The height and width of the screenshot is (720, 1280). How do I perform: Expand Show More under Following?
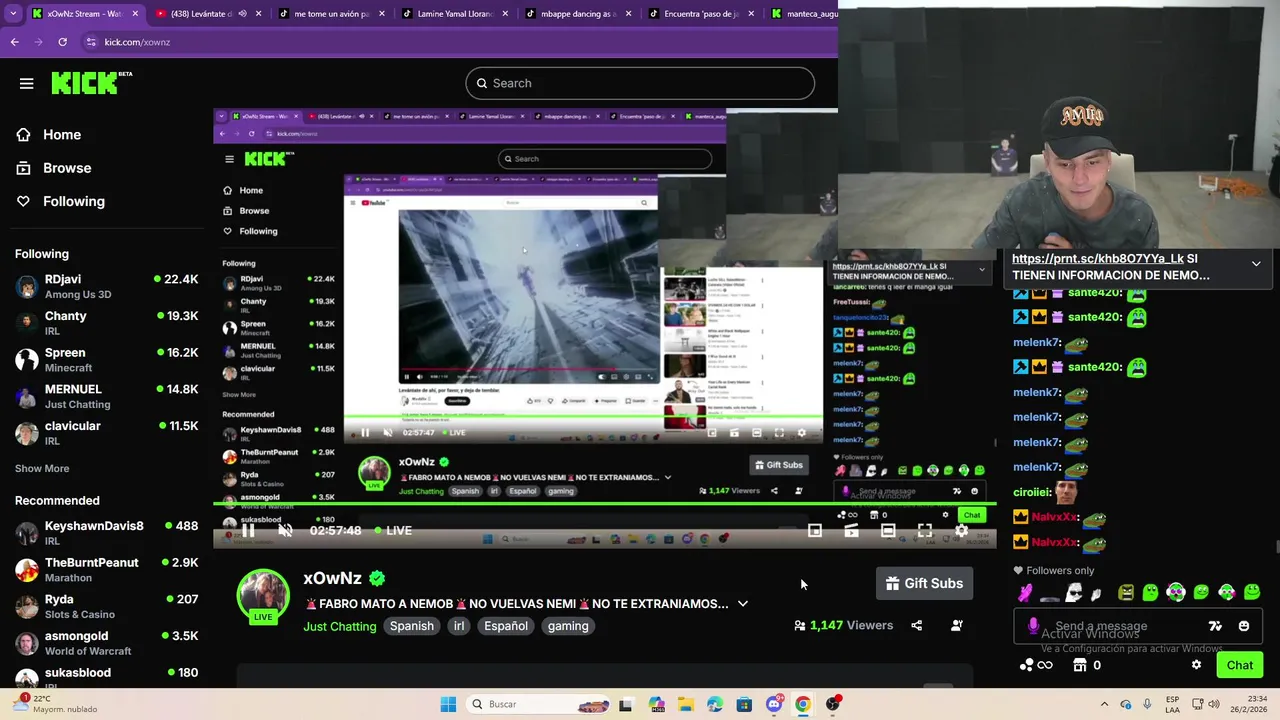point(42,468)
